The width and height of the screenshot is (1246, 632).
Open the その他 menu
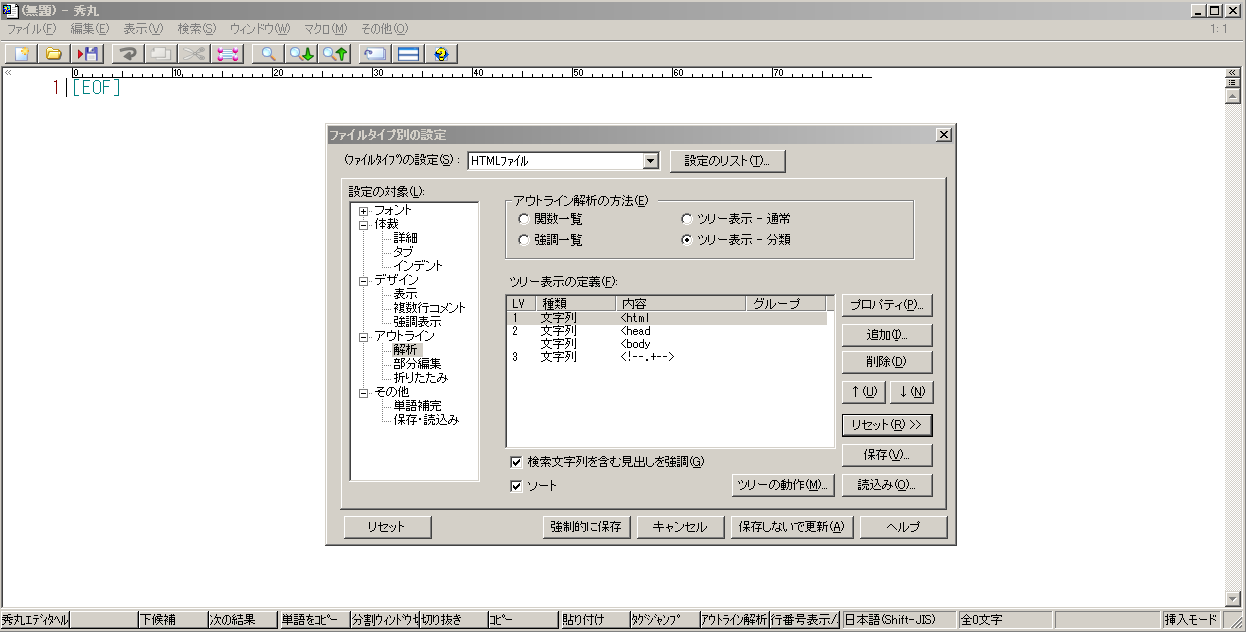coord(384,29)
